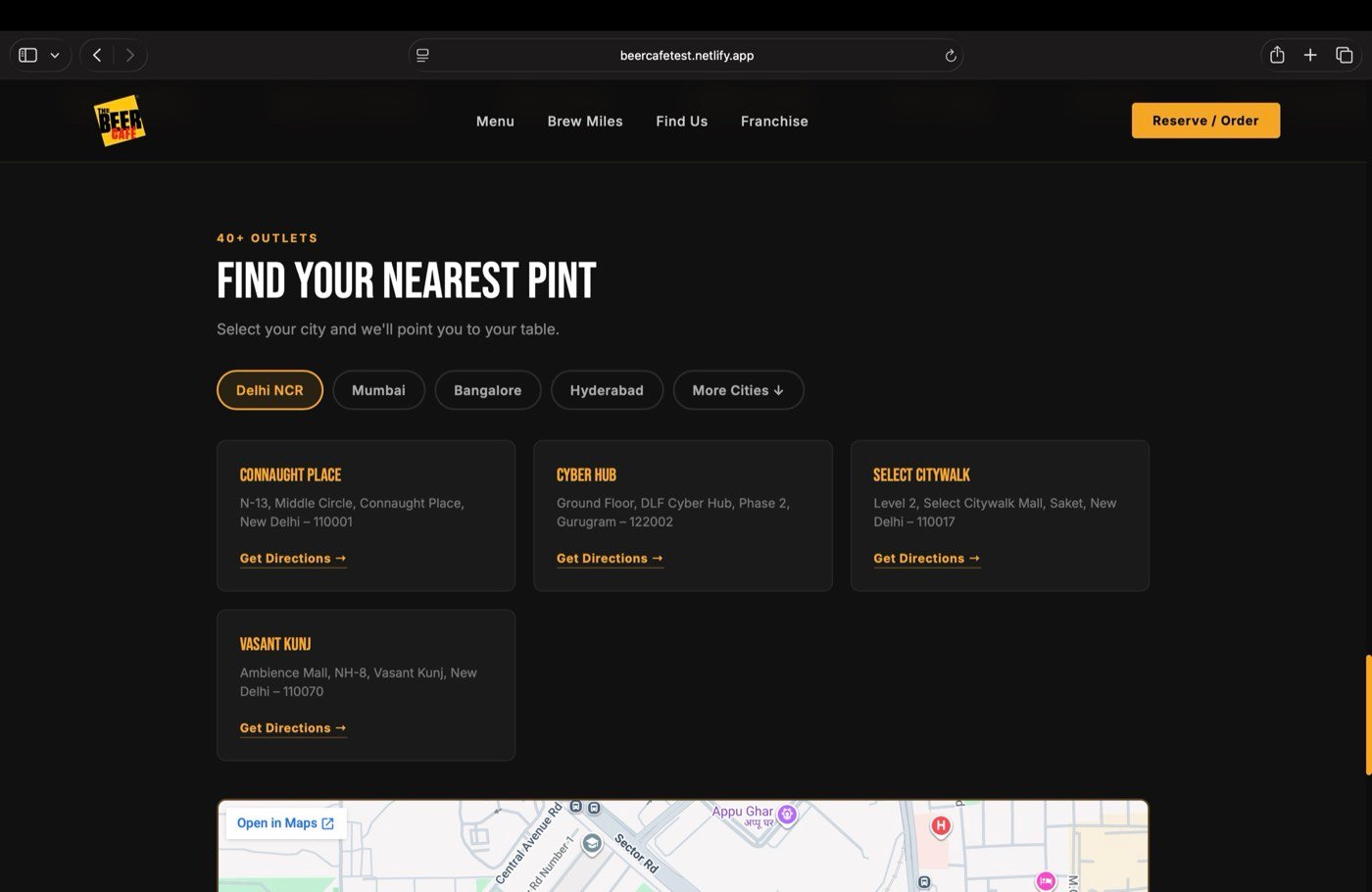The width and height of the screenshot is (1372, 892).
Task: Click the pink map marker at the map's right edge
Action: tap(1046, 881)
